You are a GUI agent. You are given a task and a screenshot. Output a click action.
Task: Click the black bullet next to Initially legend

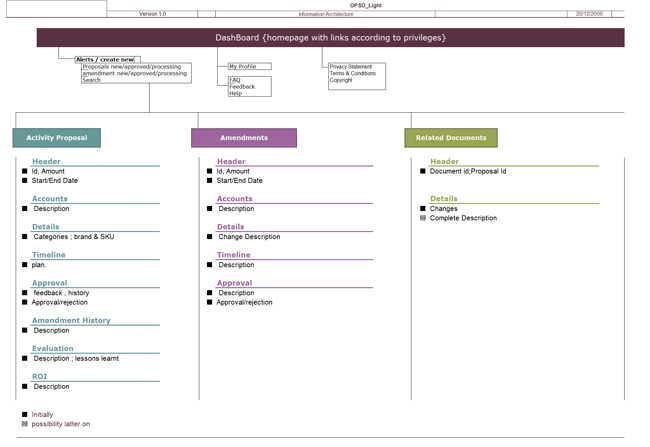tap(25, 414)
